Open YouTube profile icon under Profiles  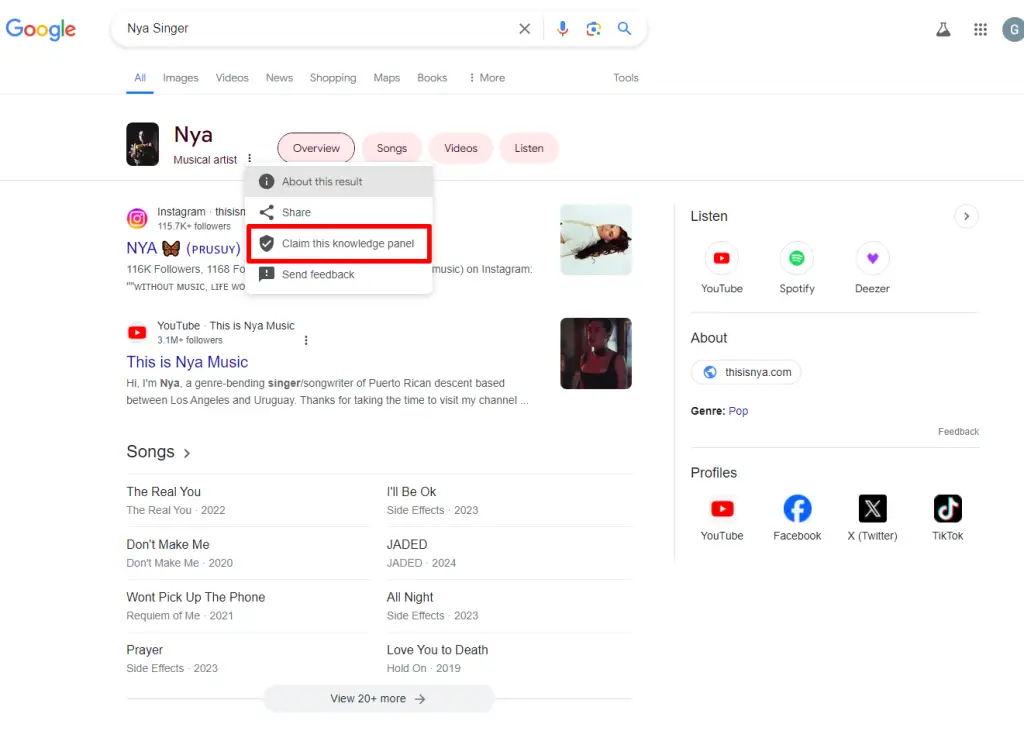(x=722, y=509)
